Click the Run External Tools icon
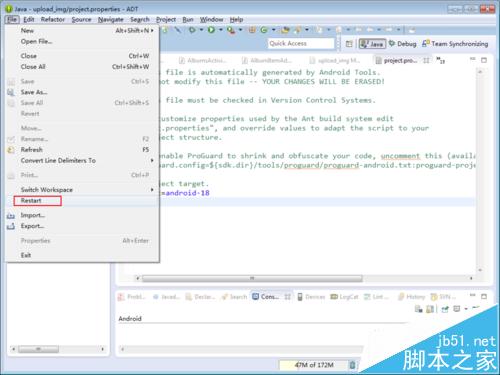 231,30
